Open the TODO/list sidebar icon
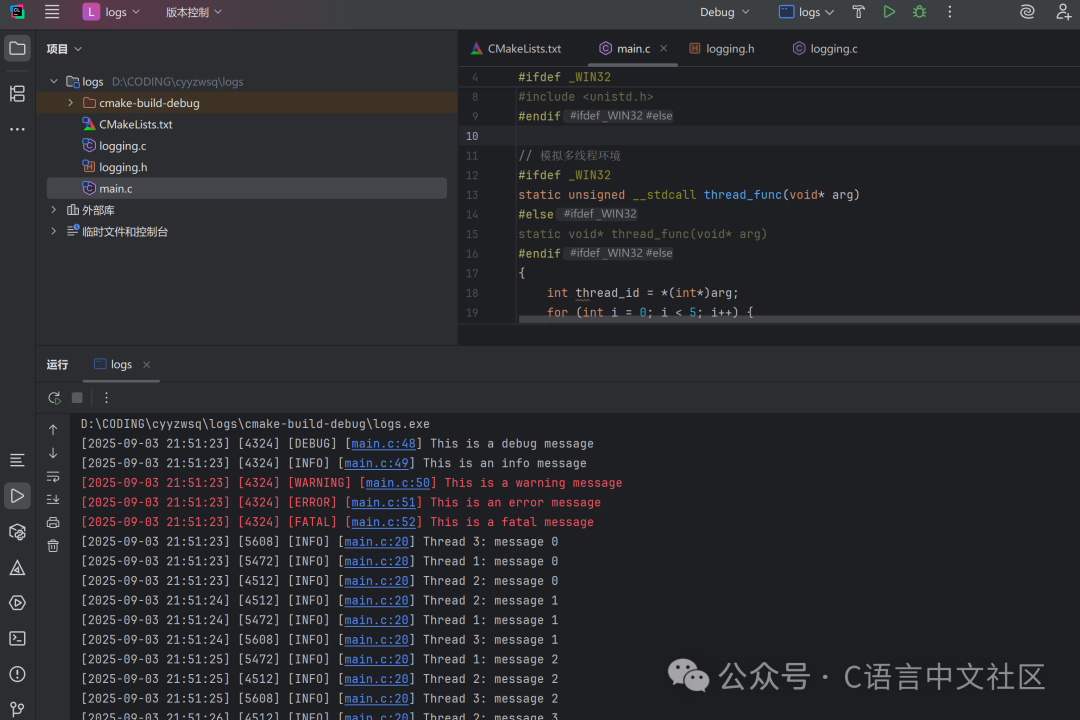Viewport: 1080px width, 720px height. pos(17,460)
